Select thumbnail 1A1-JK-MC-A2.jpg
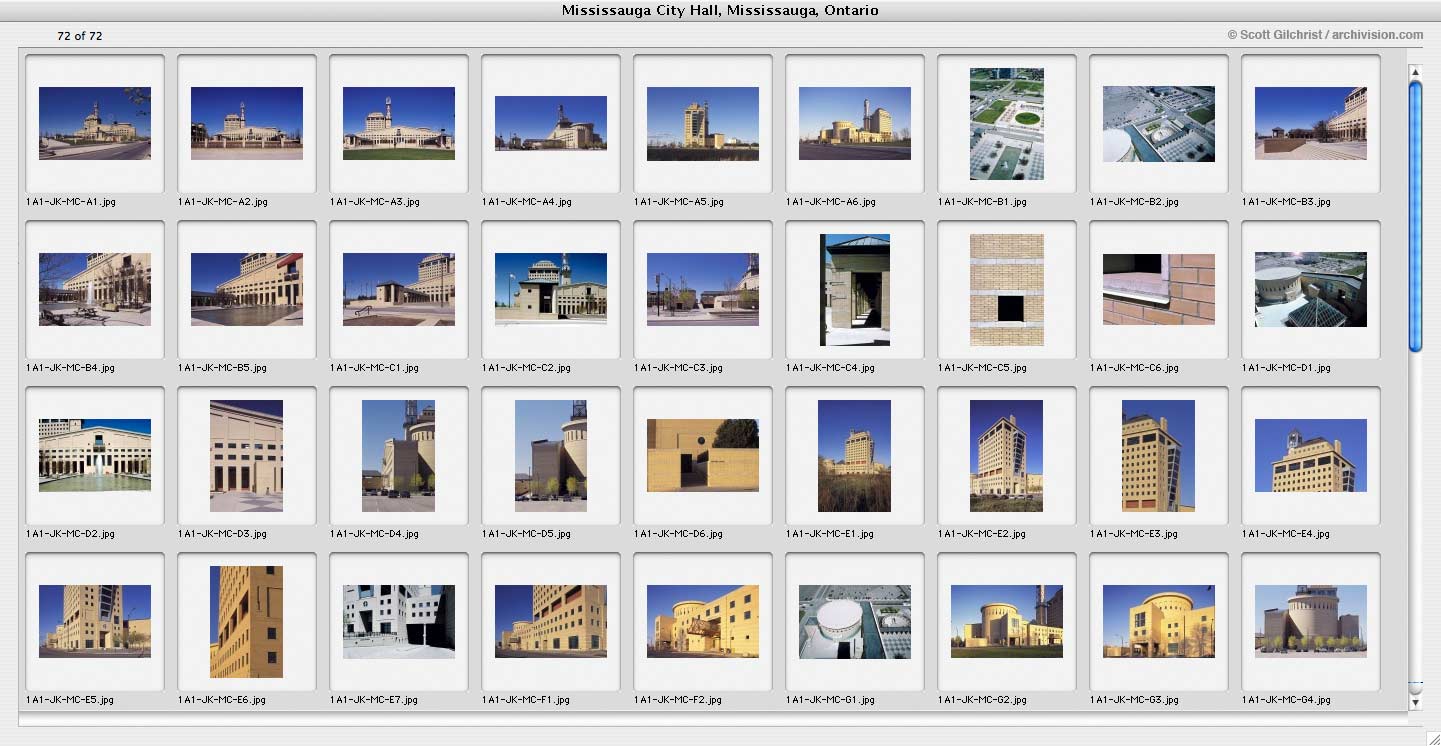1441x746 pixels. click(247, 123)
